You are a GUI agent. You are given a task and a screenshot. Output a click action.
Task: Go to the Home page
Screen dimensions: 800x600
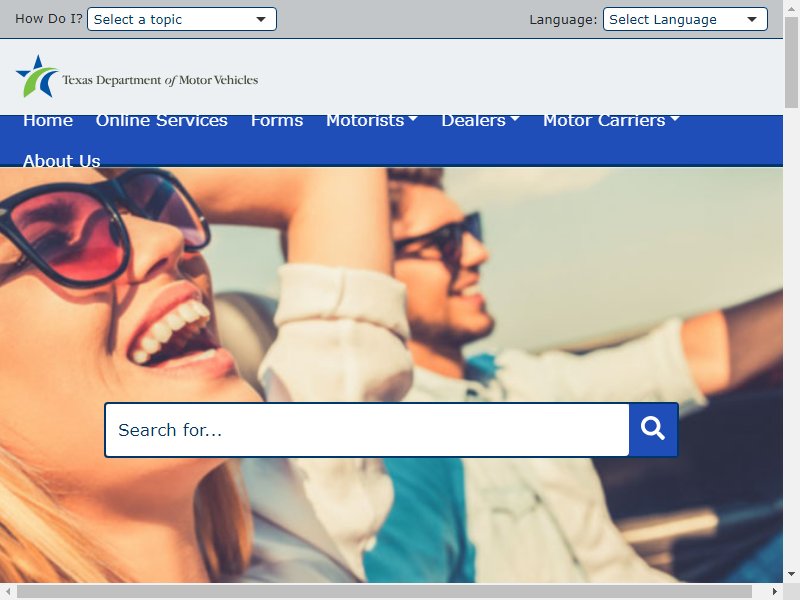(48, 120)
